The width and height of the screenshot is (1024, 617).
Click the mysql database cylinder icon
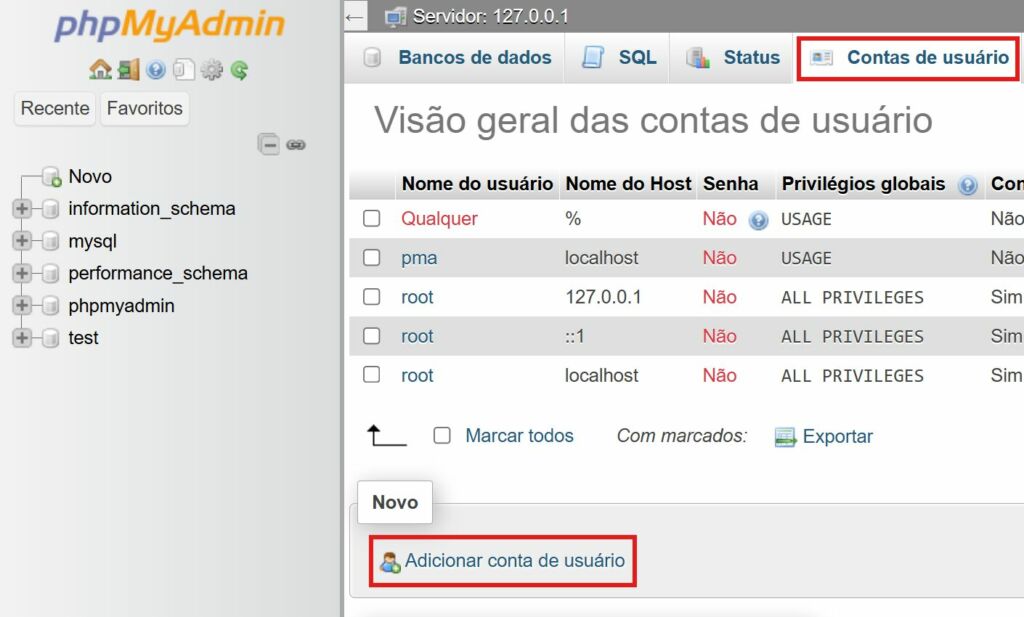(50, 241)
